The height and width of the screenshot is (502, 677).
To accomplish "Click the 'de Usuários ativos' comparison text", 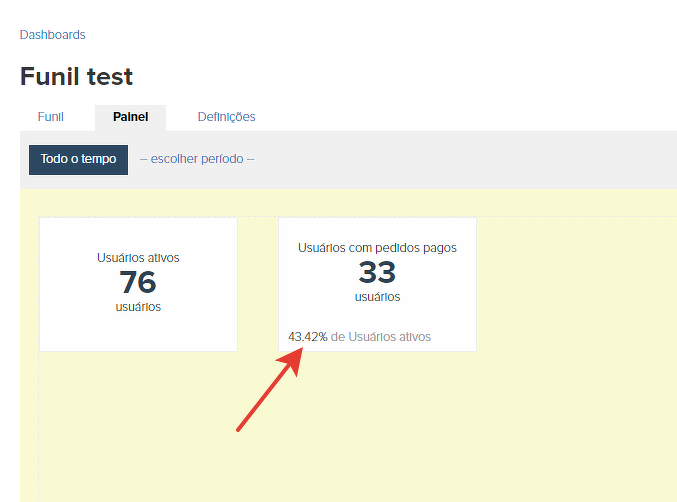I will [381, 337].
